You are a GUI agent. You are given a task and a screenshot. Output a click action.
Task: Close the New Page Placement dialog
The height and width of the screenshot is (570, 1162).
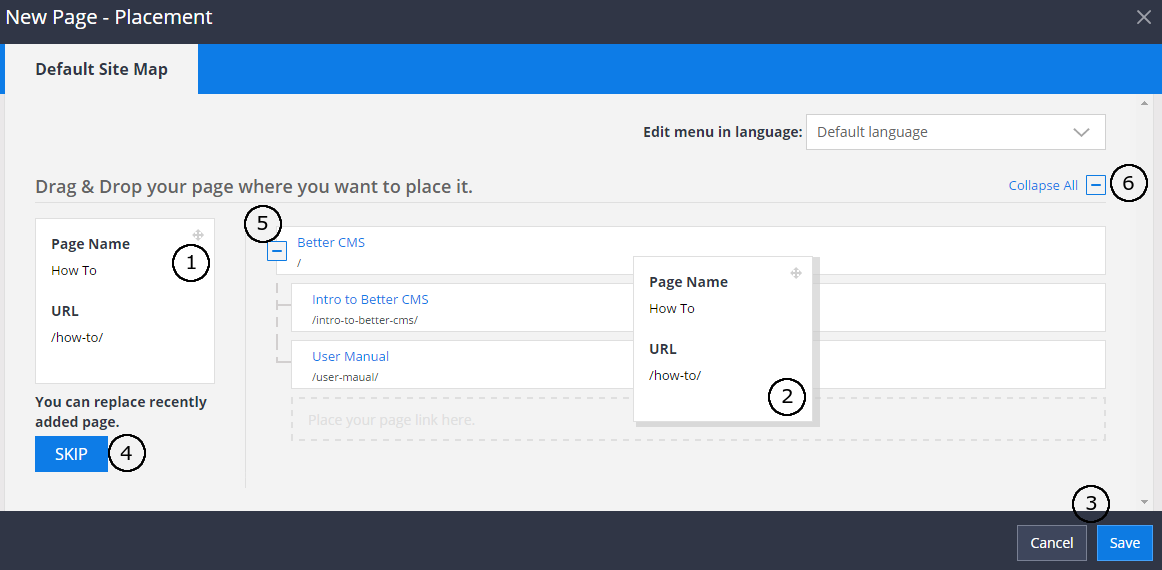[x=1144, y=17]
